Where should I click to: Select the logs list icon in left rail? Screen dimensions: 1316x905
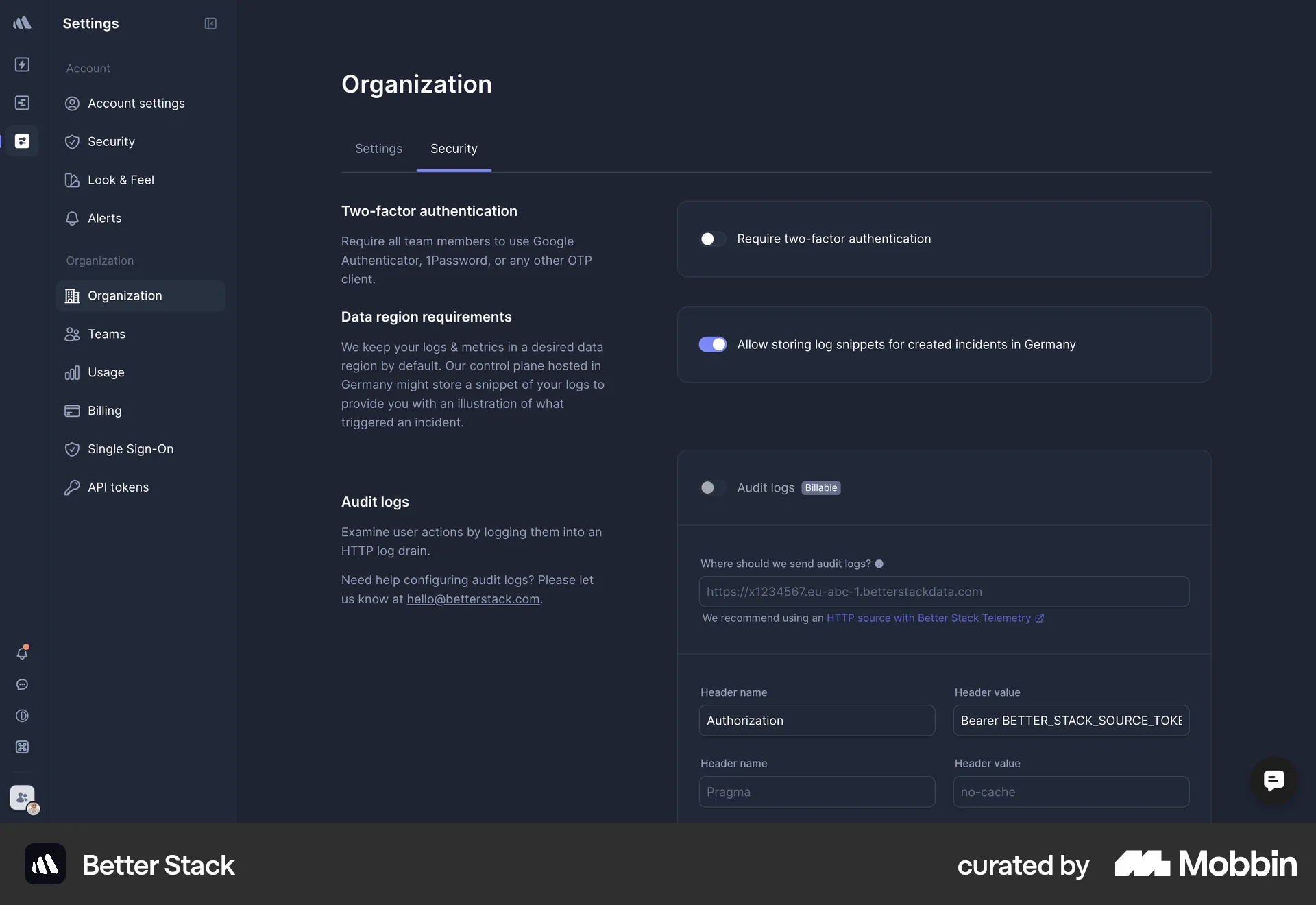[x=23, y=103]
